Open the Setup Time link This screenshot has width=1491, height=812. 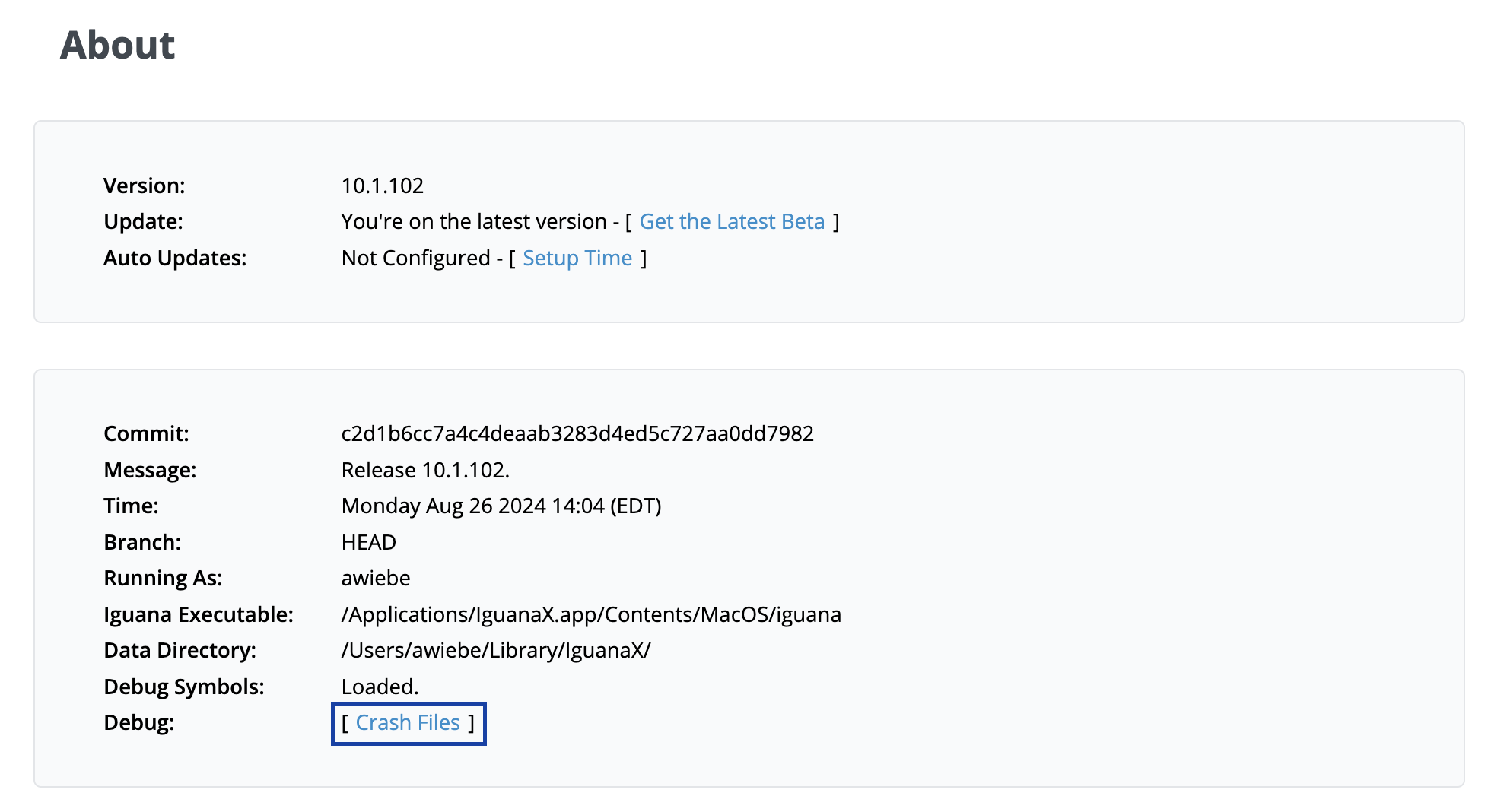tap(577, 259)
